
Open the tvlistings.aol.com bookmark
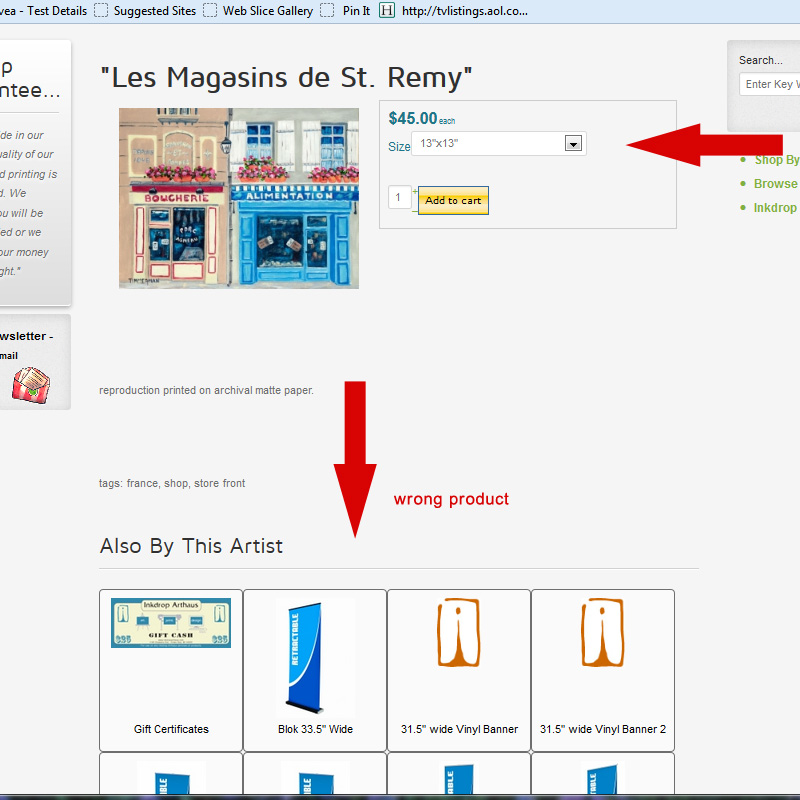tap(464, 11)
